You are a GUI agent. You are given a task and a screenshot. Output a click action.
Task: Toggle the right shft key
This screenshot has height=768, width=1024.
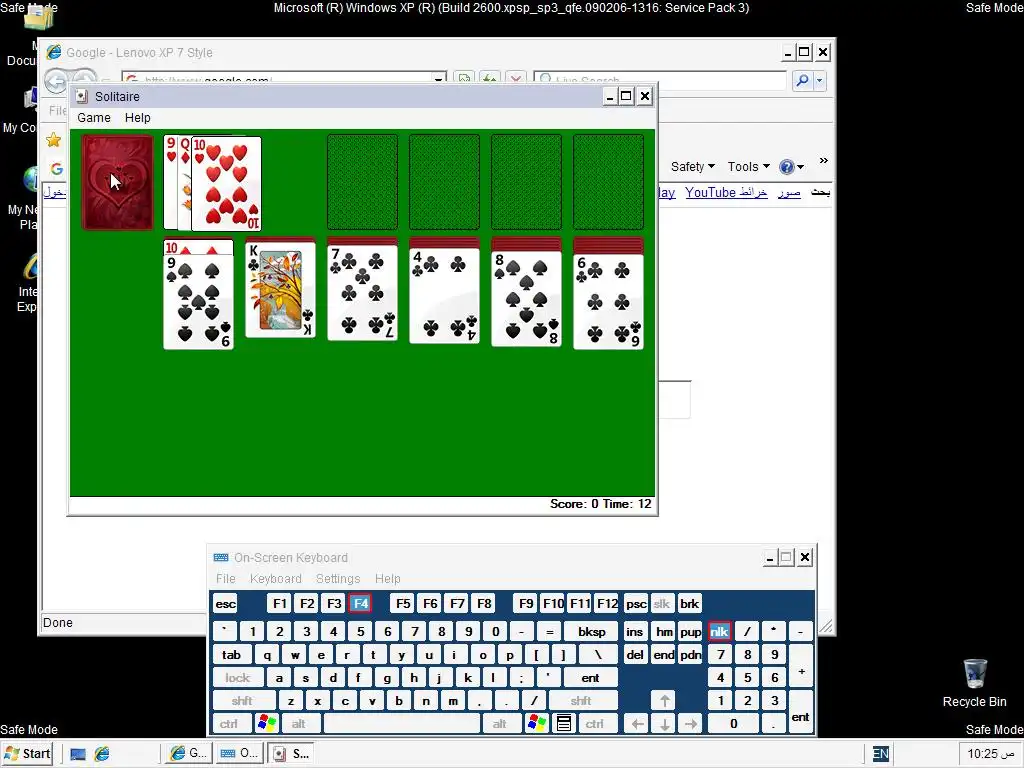tap(581, 701)
